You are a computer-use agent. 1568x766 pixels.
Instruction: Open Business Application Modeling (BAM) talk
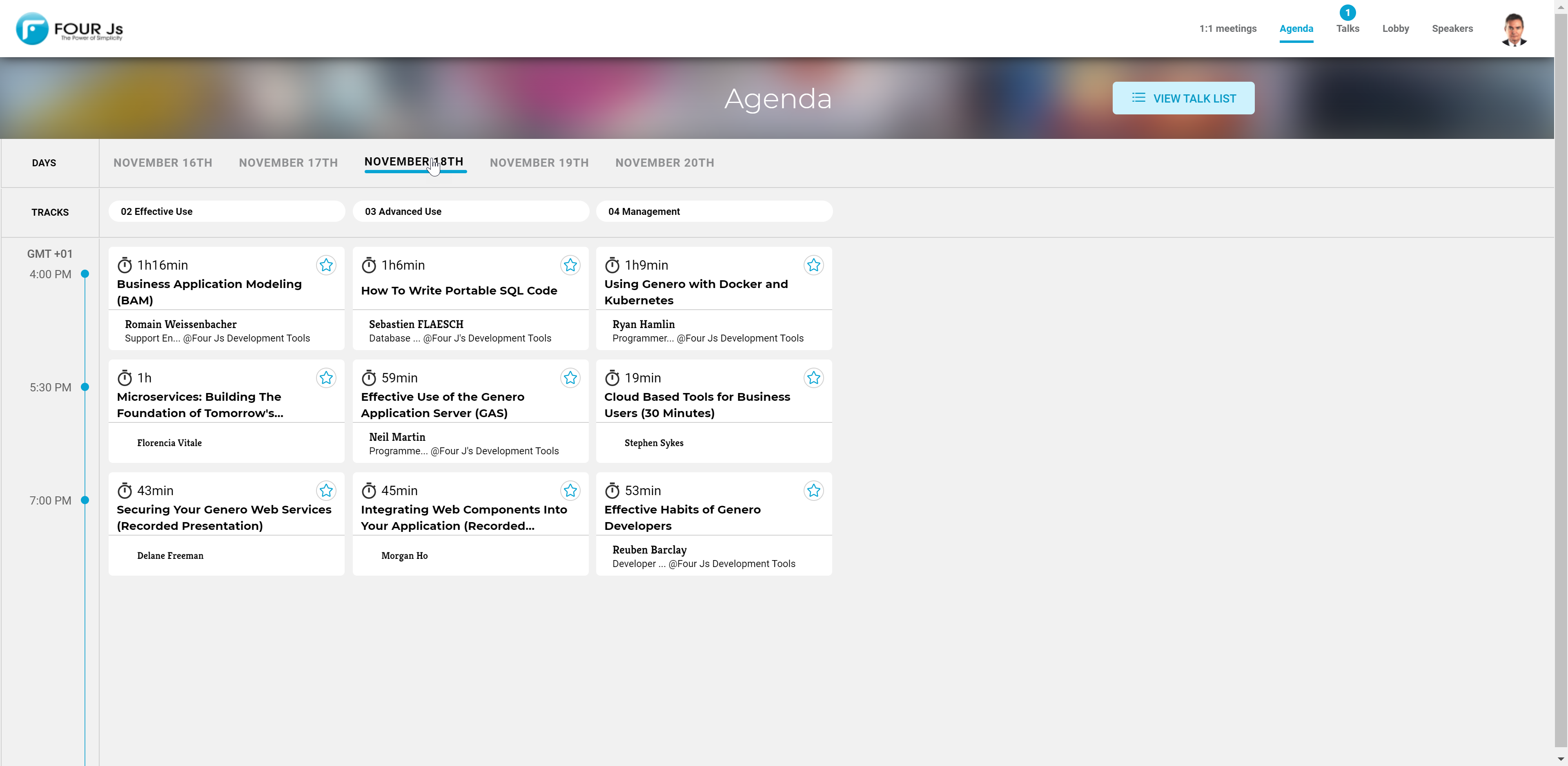point(209,292)
